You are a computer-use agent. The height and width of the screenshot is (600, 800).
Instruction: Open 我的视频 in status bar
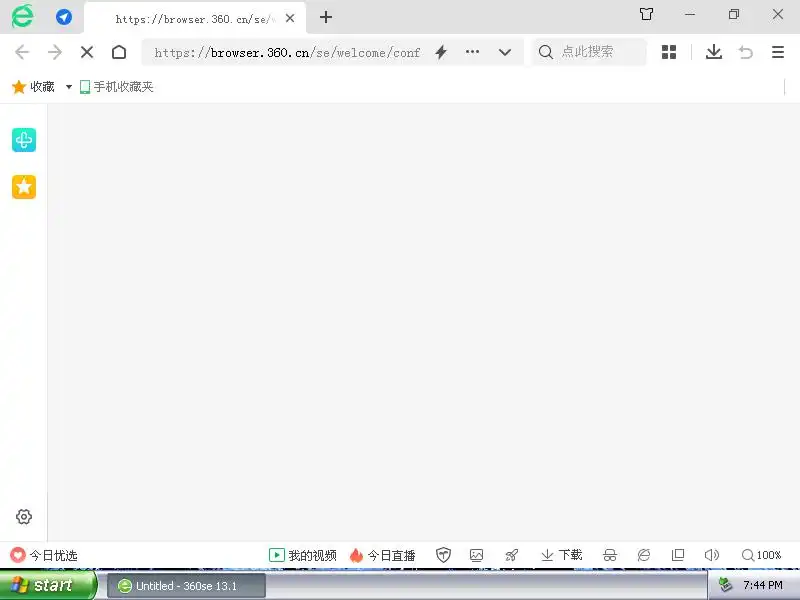(303, 555)
